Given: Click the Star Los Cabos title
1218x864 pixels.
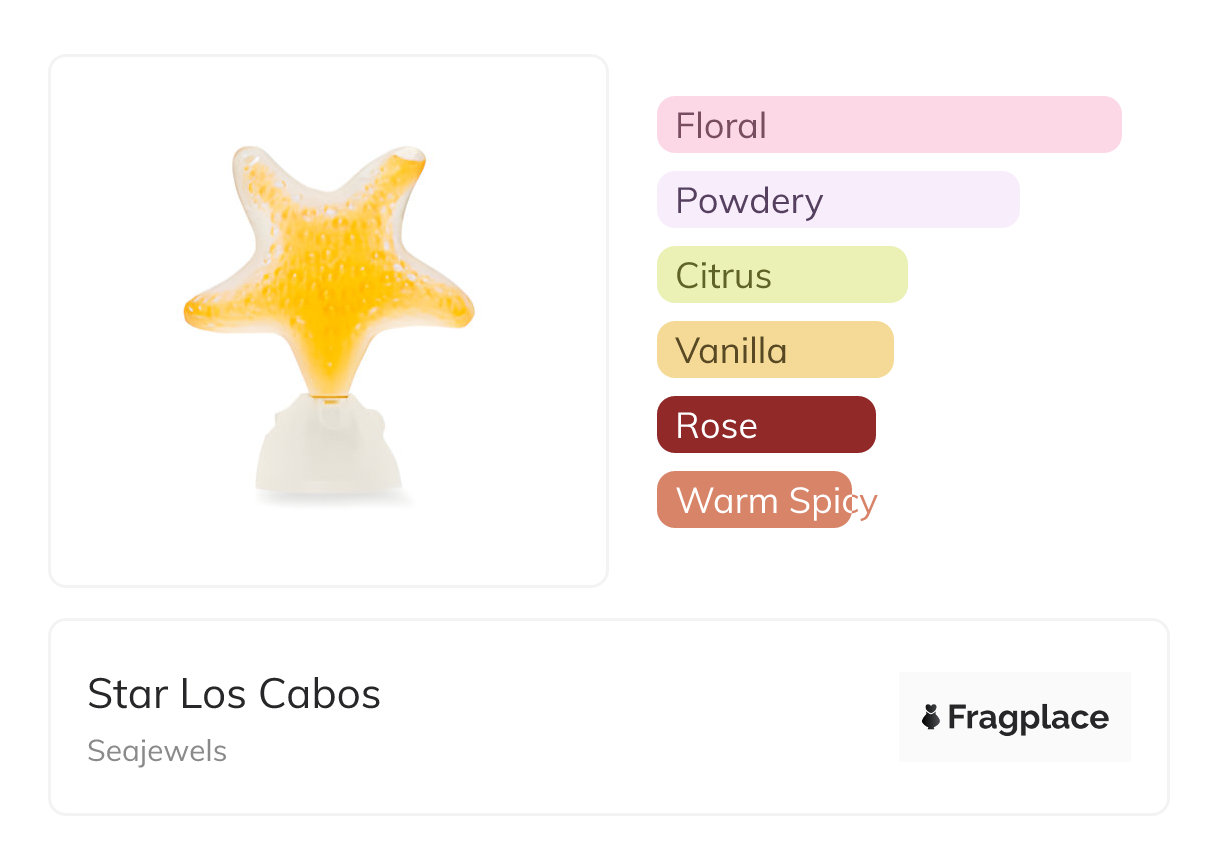Looking at the screenshot, I should [x=234, y=693].
